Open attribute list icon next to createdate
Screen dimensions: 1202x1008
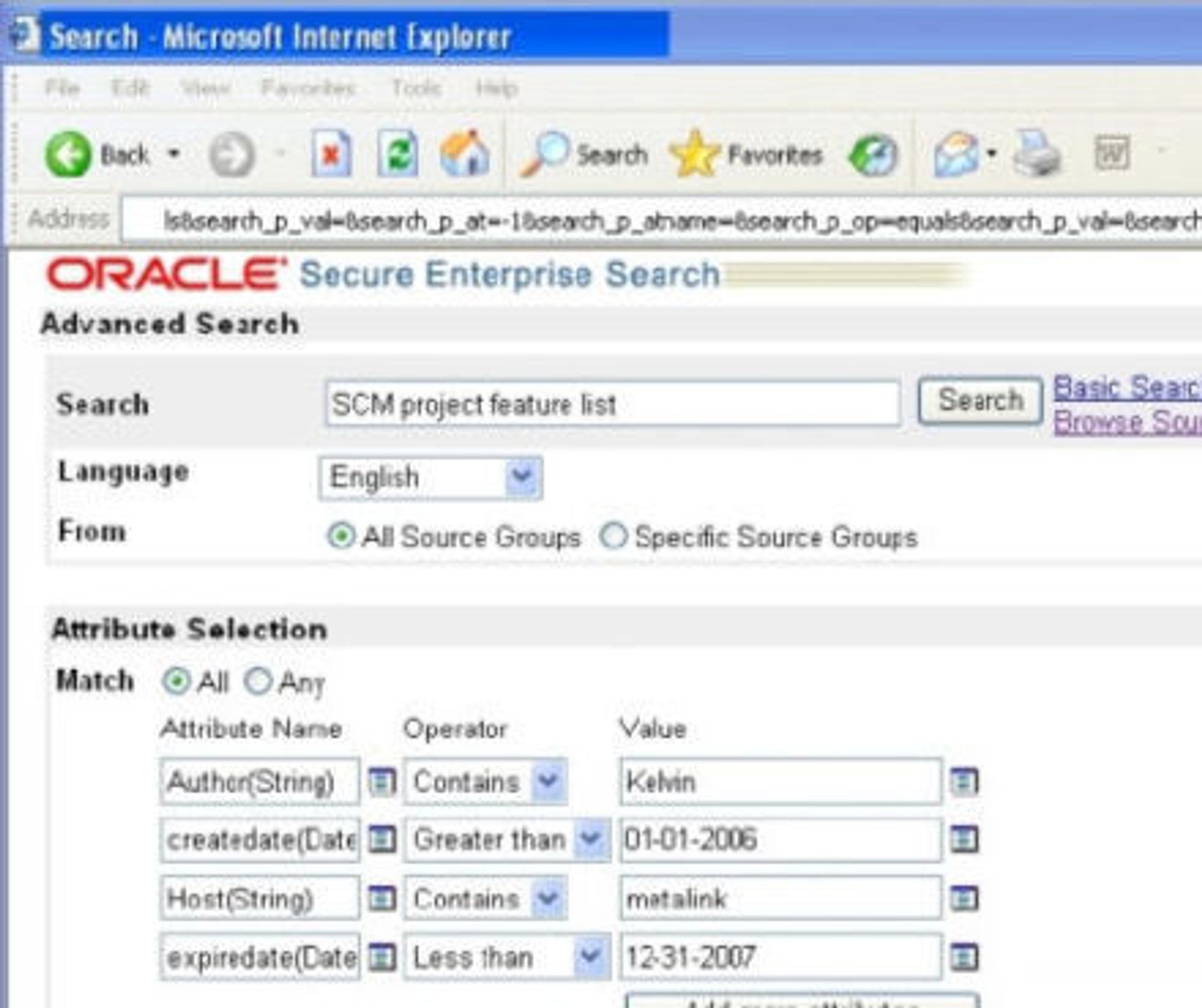[x=382, y=839]
